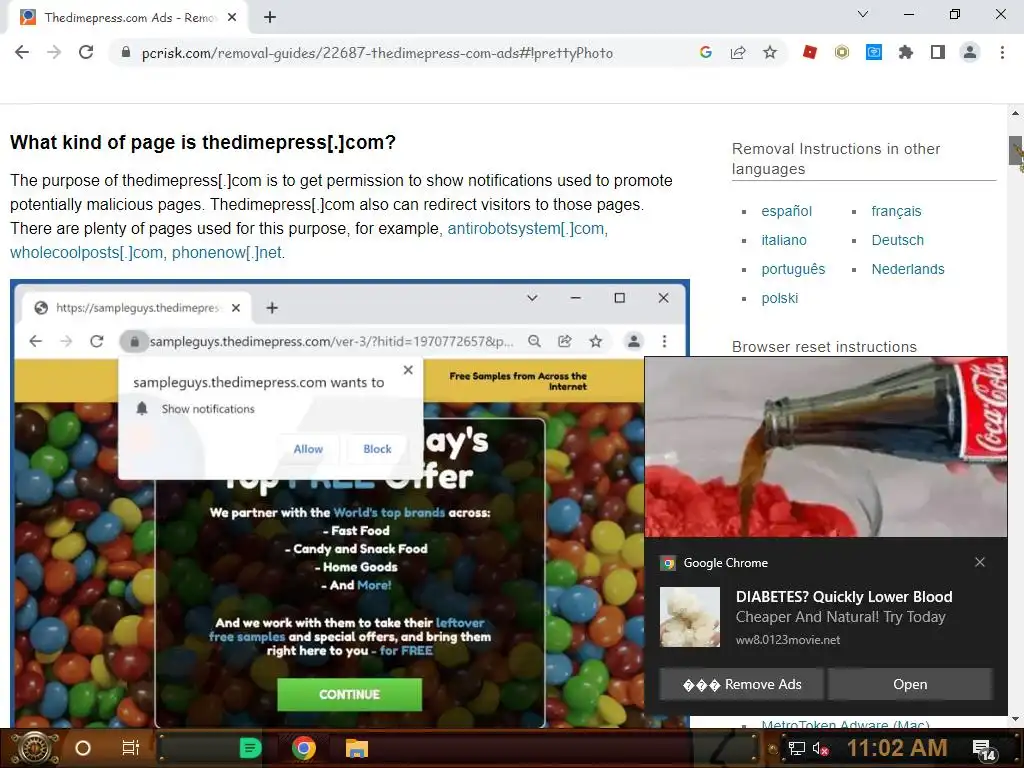Open a new browser tab
The width and height of the screenshot is (1024, 768).
click(270, 18)
